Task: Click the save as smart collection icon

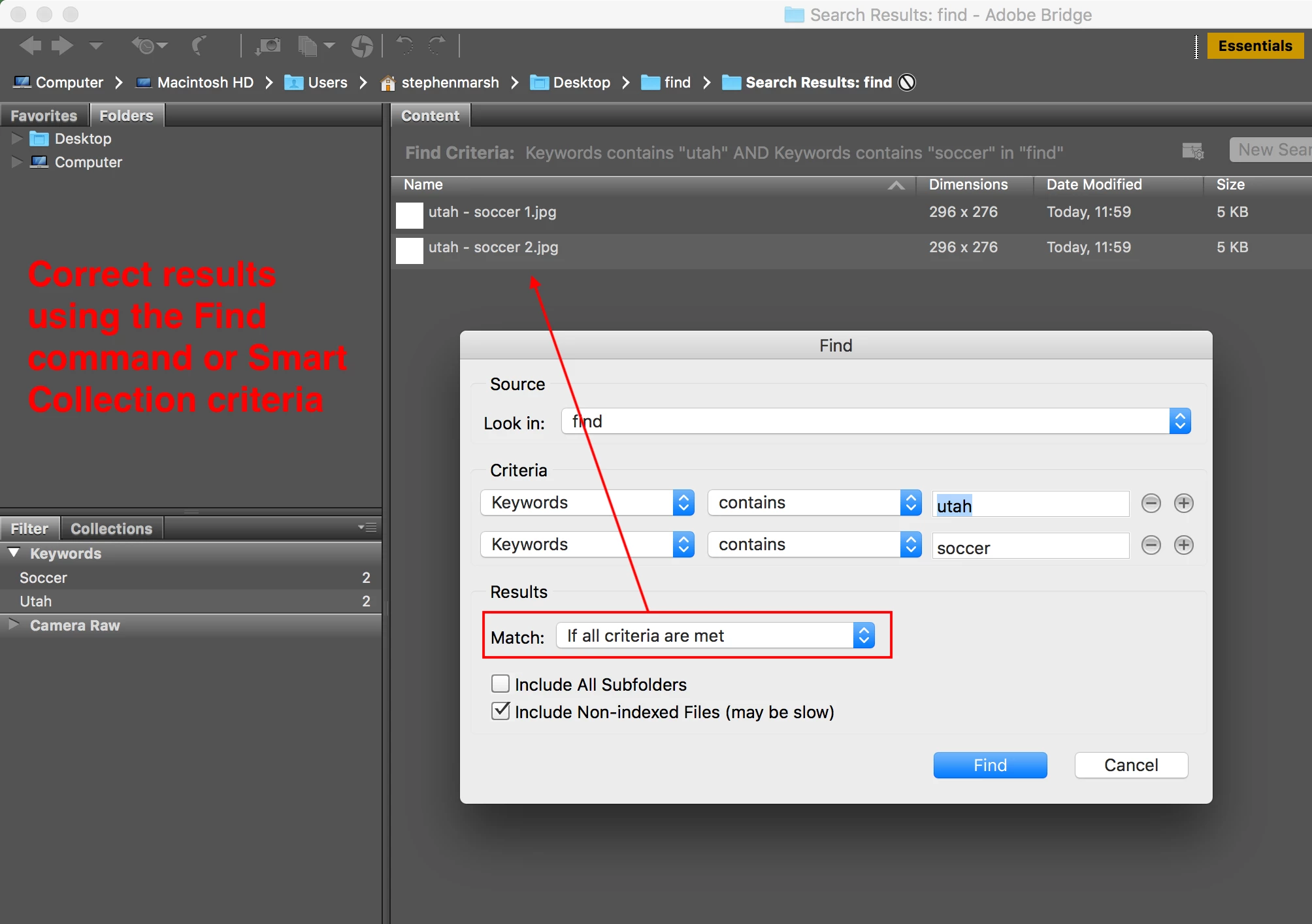Action: coord(1192,151)
